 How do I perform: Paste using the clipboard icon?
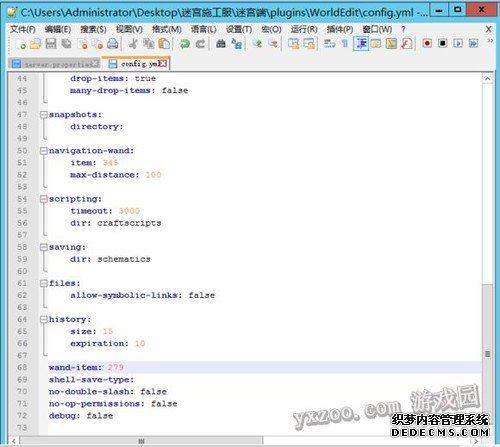point(164,44)
